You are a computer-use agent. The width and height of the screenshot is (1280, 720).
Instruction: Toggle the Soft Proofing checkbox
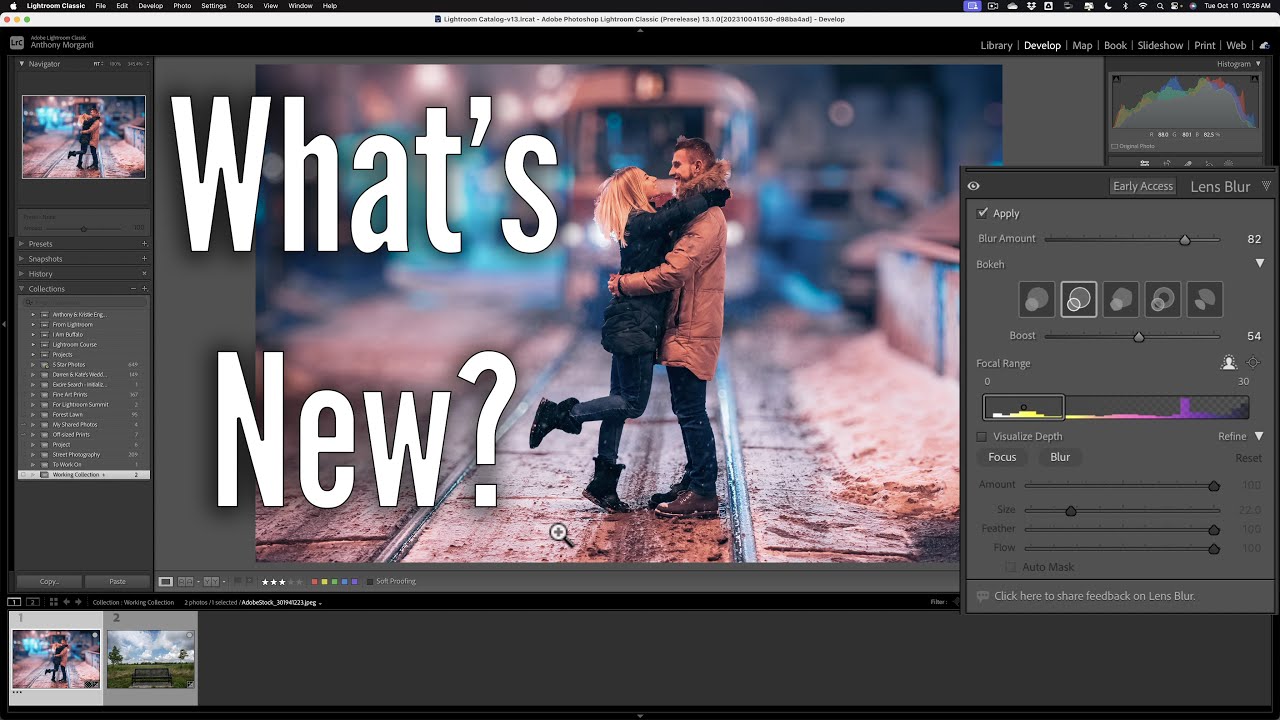370,581
